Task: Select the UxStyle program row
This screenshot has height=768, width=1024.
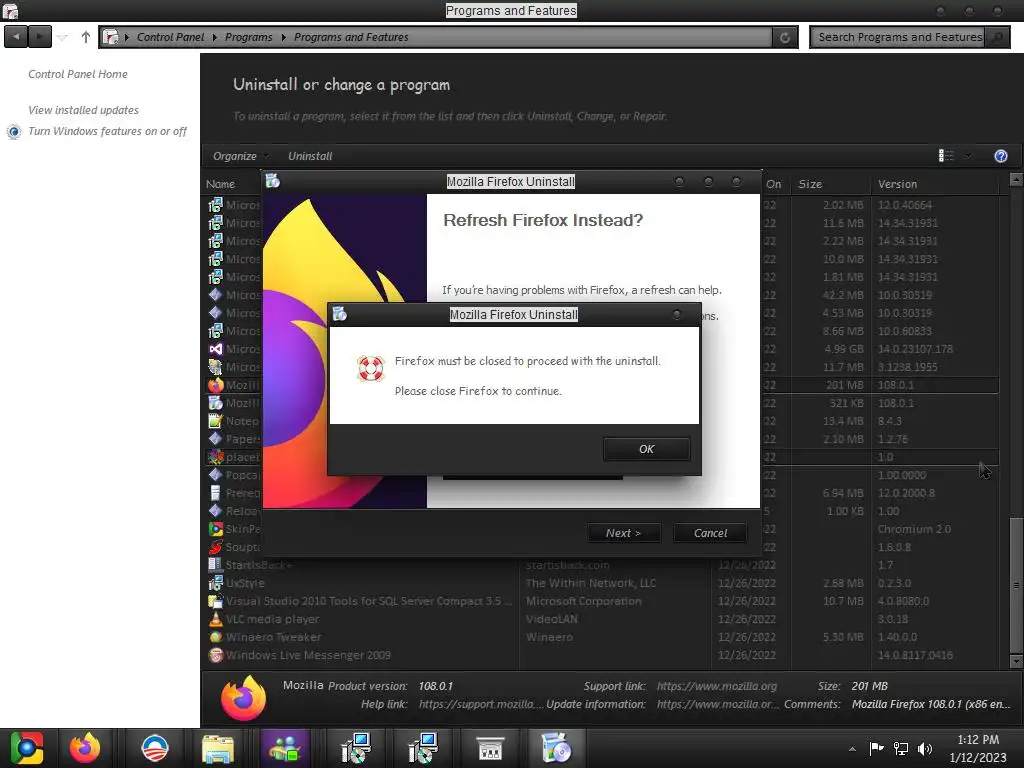Action: [601, 583]
